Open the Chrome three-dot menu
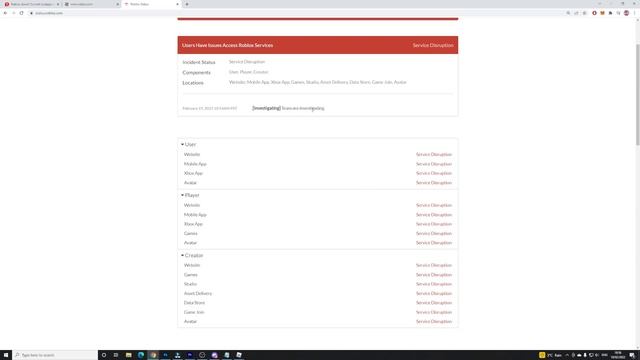Viewport: 640px width, 360px height. pyautogui.click(x=634, y=13)
